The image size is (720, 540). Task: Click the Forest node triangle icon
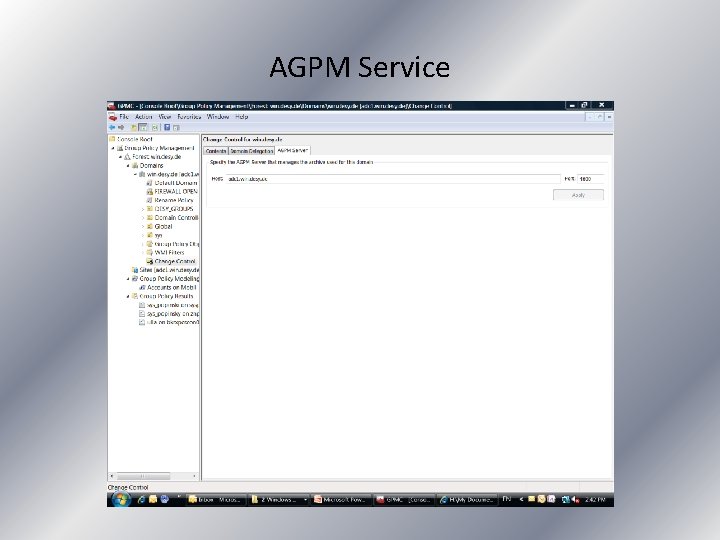click(x=127, y=157)
